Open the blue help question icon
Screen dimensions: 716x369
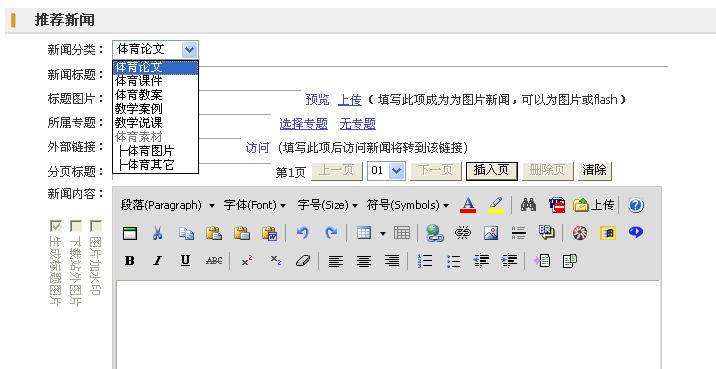pyautogui.click(x=636, y=205)
